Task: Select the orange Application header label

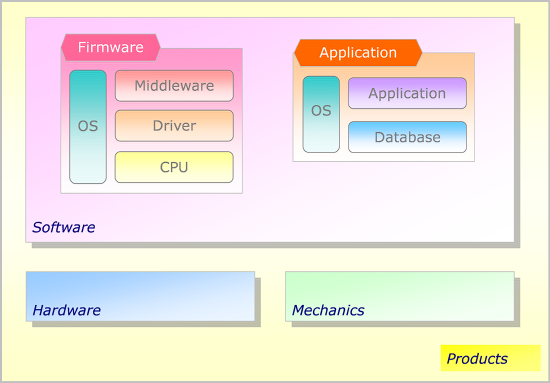Action: coord(358,53)
